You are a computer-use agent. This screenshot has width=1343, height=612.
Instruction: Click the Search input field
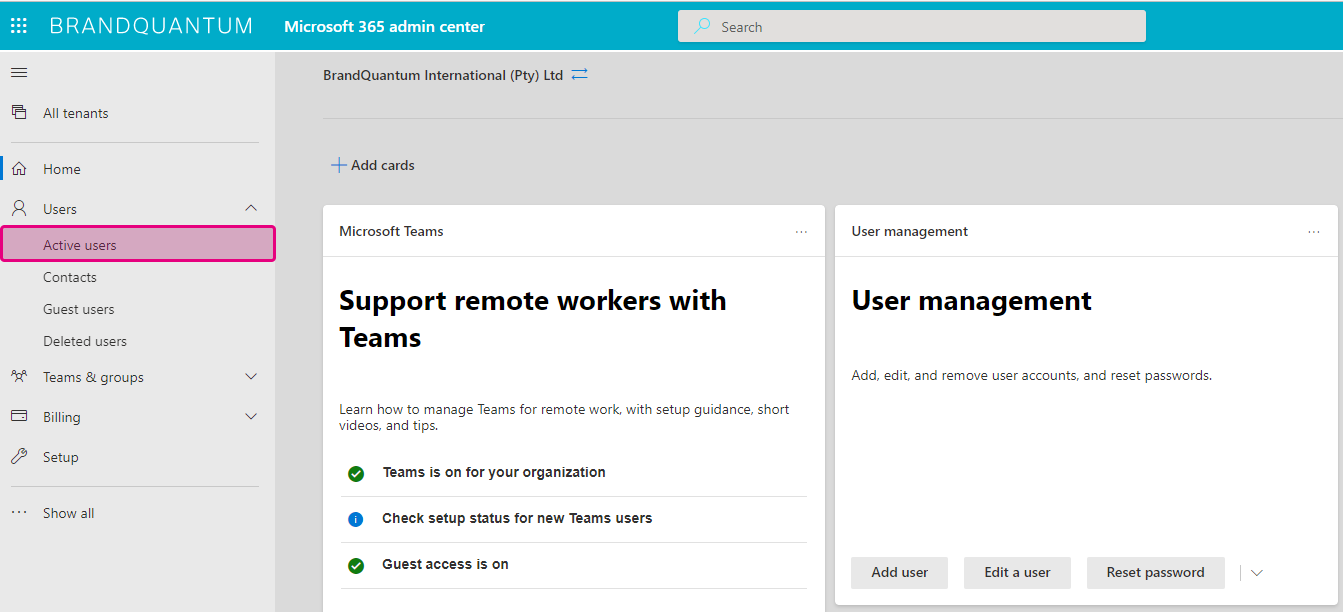pos(912,26)
